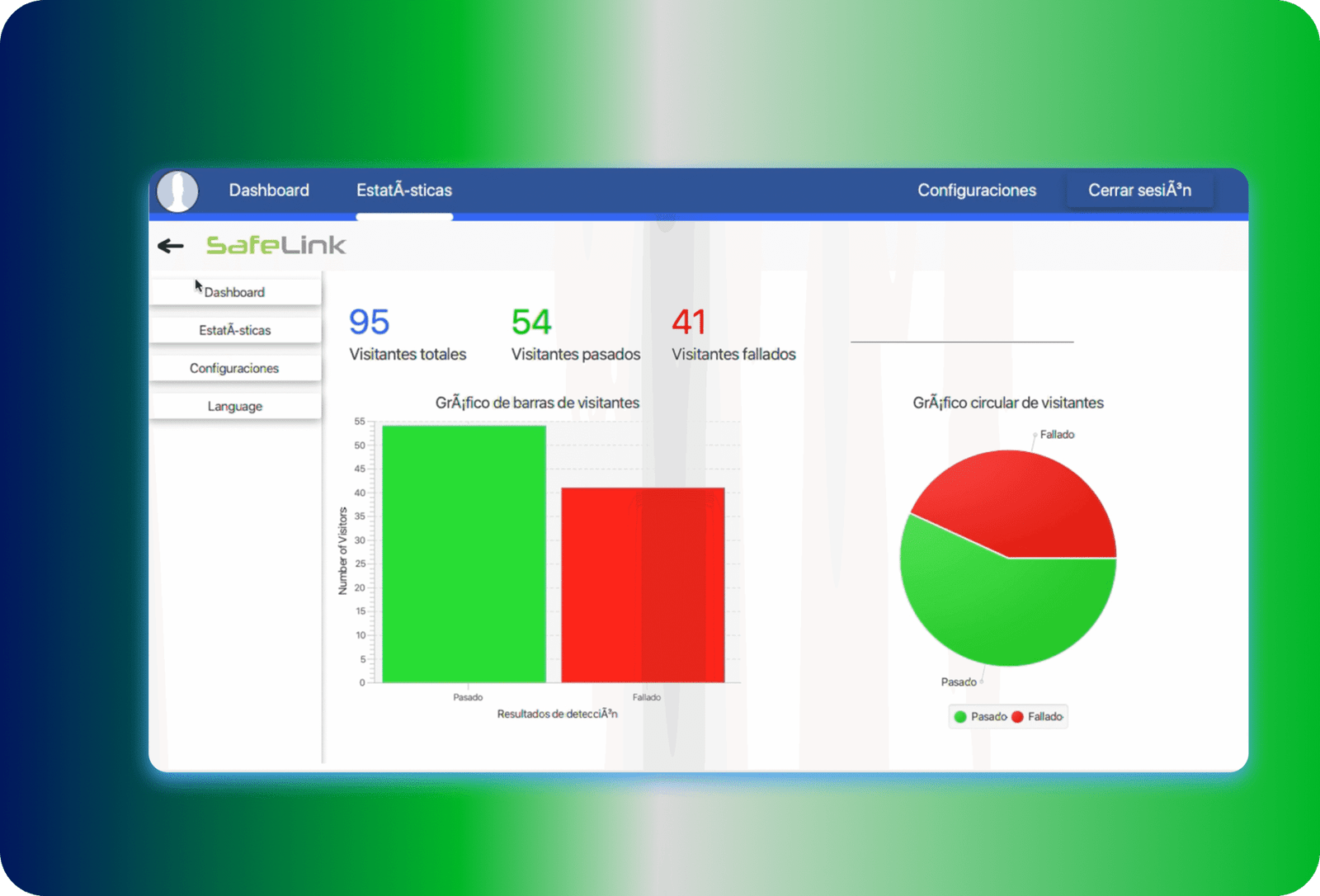
Task: Click the green Pasado bar in chart
Action: (464, 553)
